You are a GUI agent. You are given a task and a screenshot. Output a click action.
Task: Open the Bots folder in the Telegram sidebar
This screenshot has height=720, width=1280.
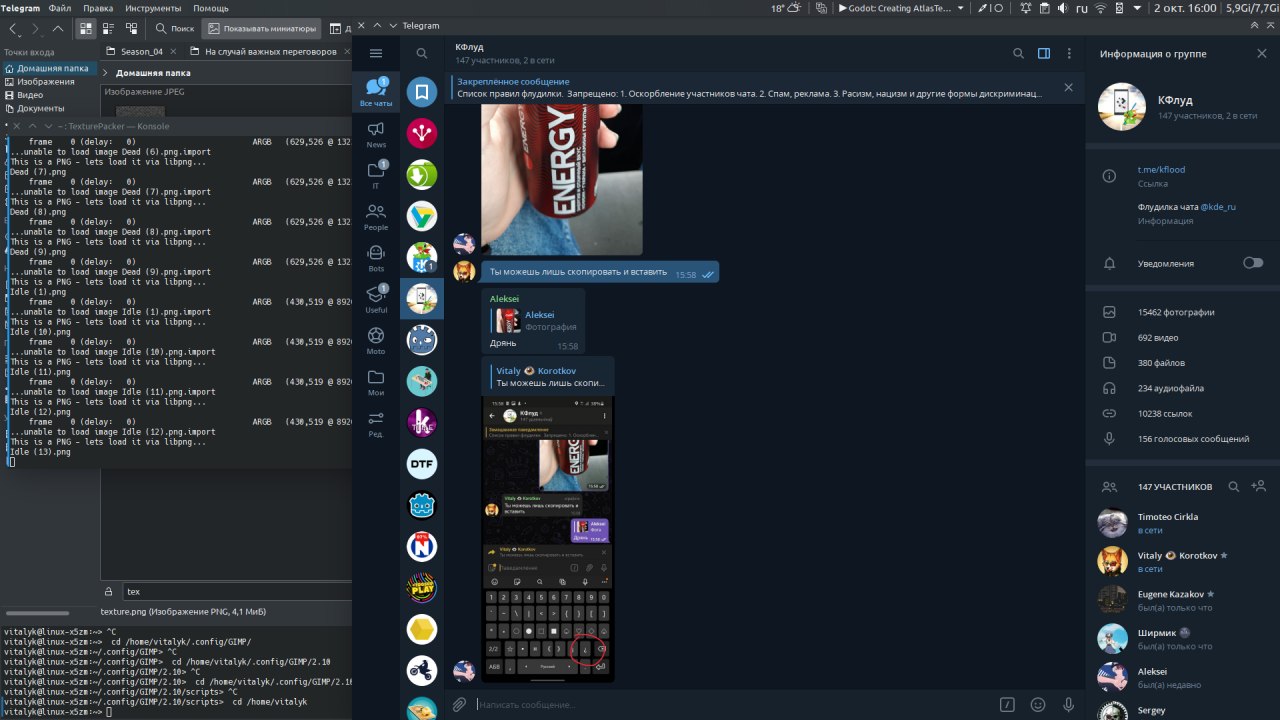[x=376, y=258]
